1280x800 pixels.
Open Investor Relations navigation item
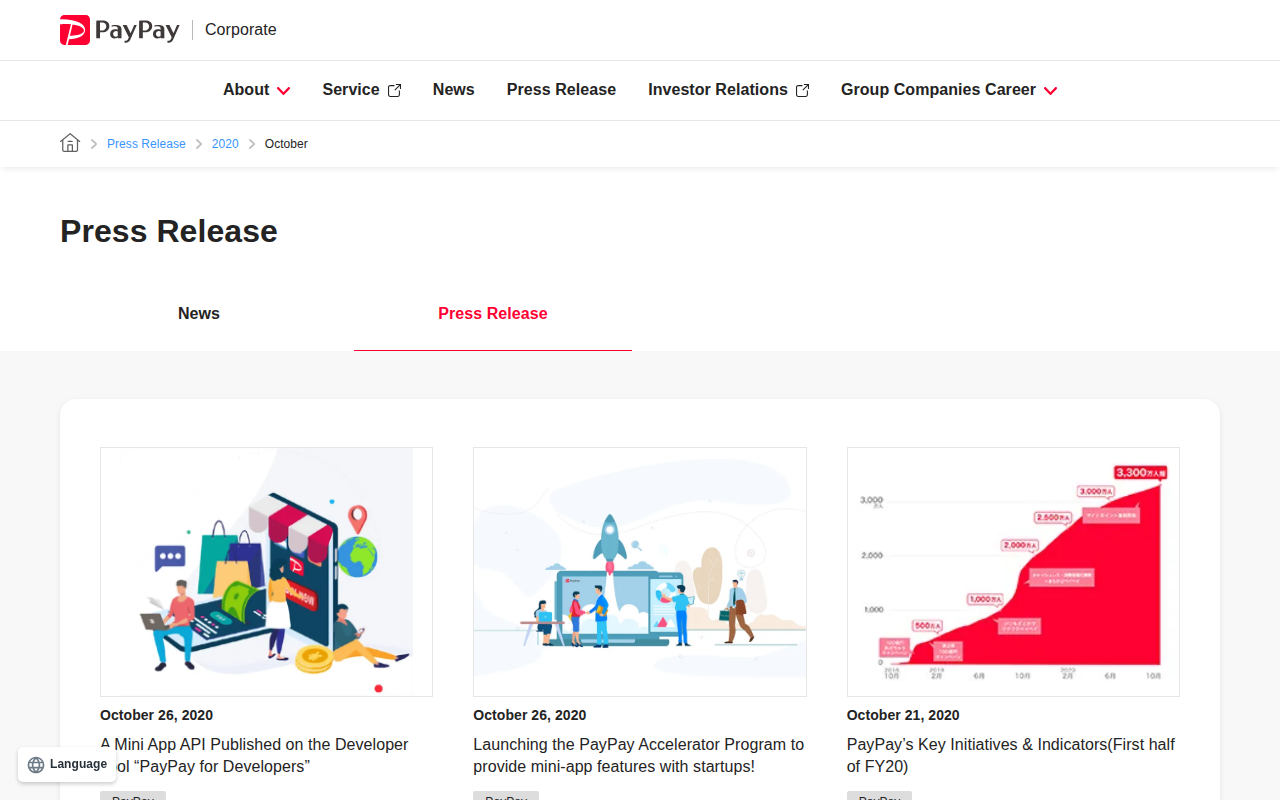coord(728,90)
